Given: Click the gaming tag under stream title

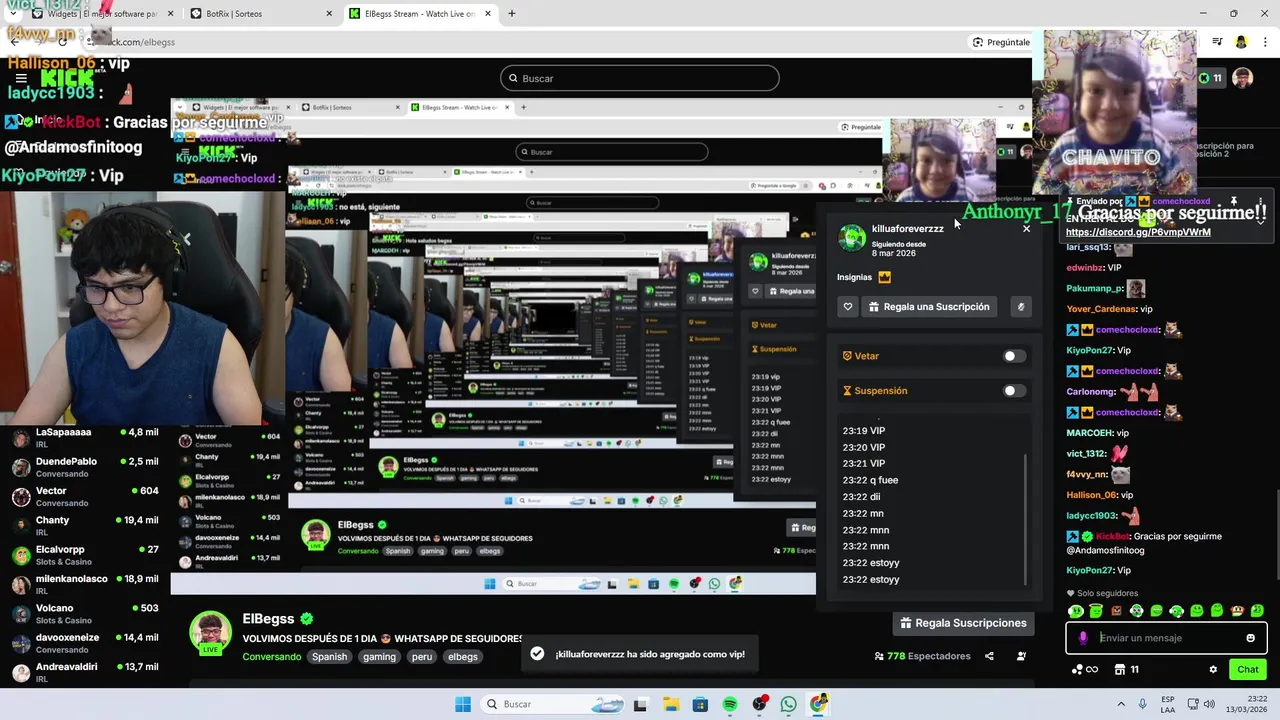Looking at the screenshot, I should [379, 657].
